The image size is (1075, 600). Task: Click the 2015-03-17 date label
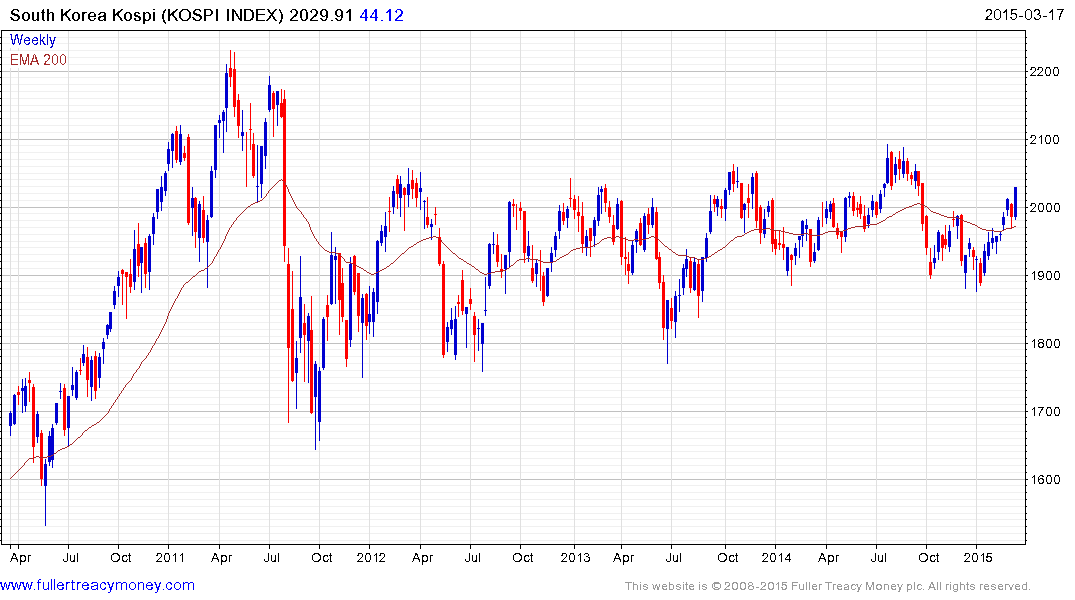point(1024,15)
